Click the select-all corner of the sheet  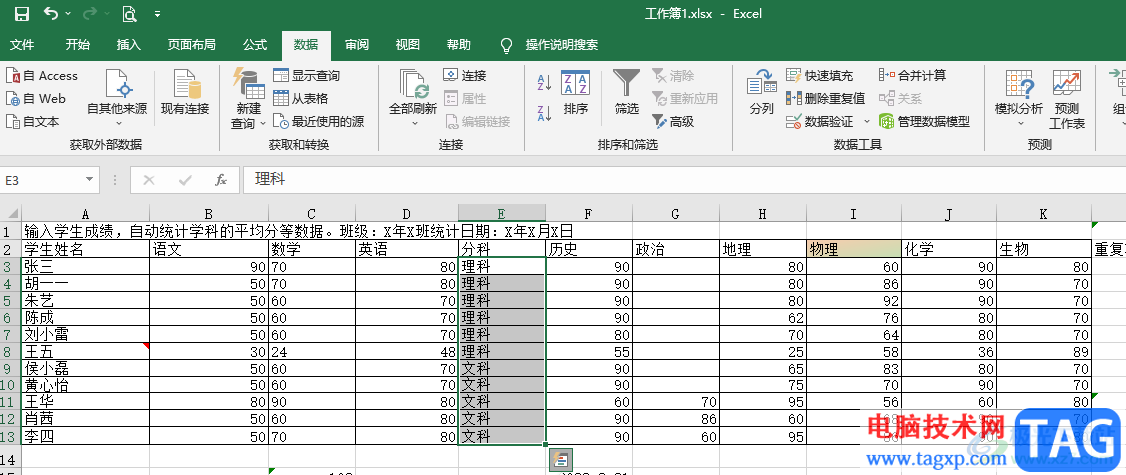point(11,213)
